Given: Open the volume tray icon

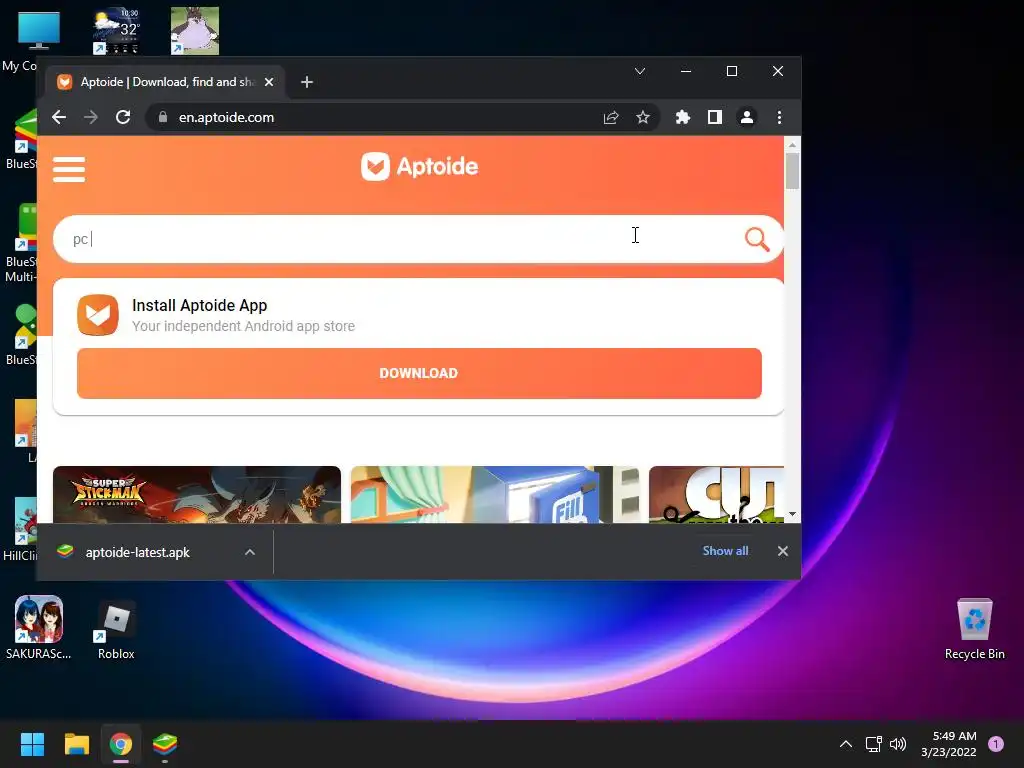Looking at the screenshot, I should [x=898, y=744].
